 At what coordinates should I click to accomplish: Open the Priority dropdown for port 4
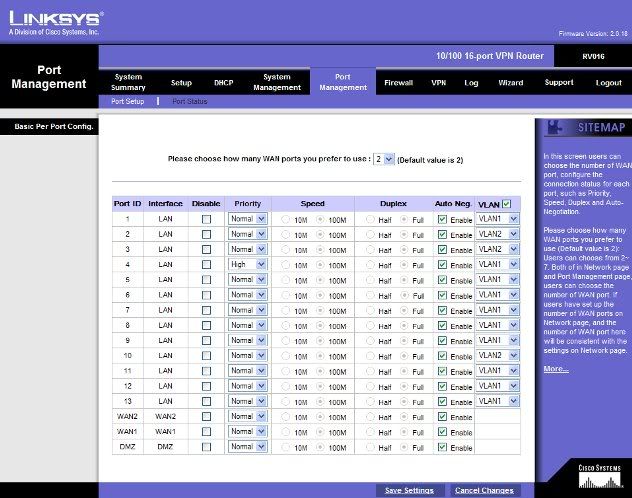click(x=247, y=264)
